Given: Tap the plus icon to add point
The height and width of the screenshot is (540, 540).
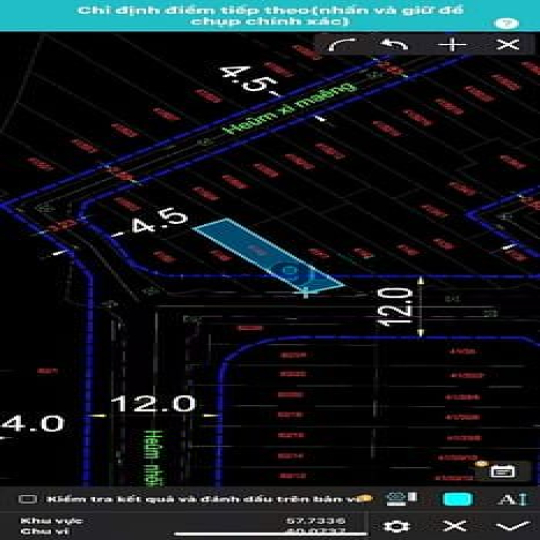Looking at the screenshot, I should click(x=451, y=45).
